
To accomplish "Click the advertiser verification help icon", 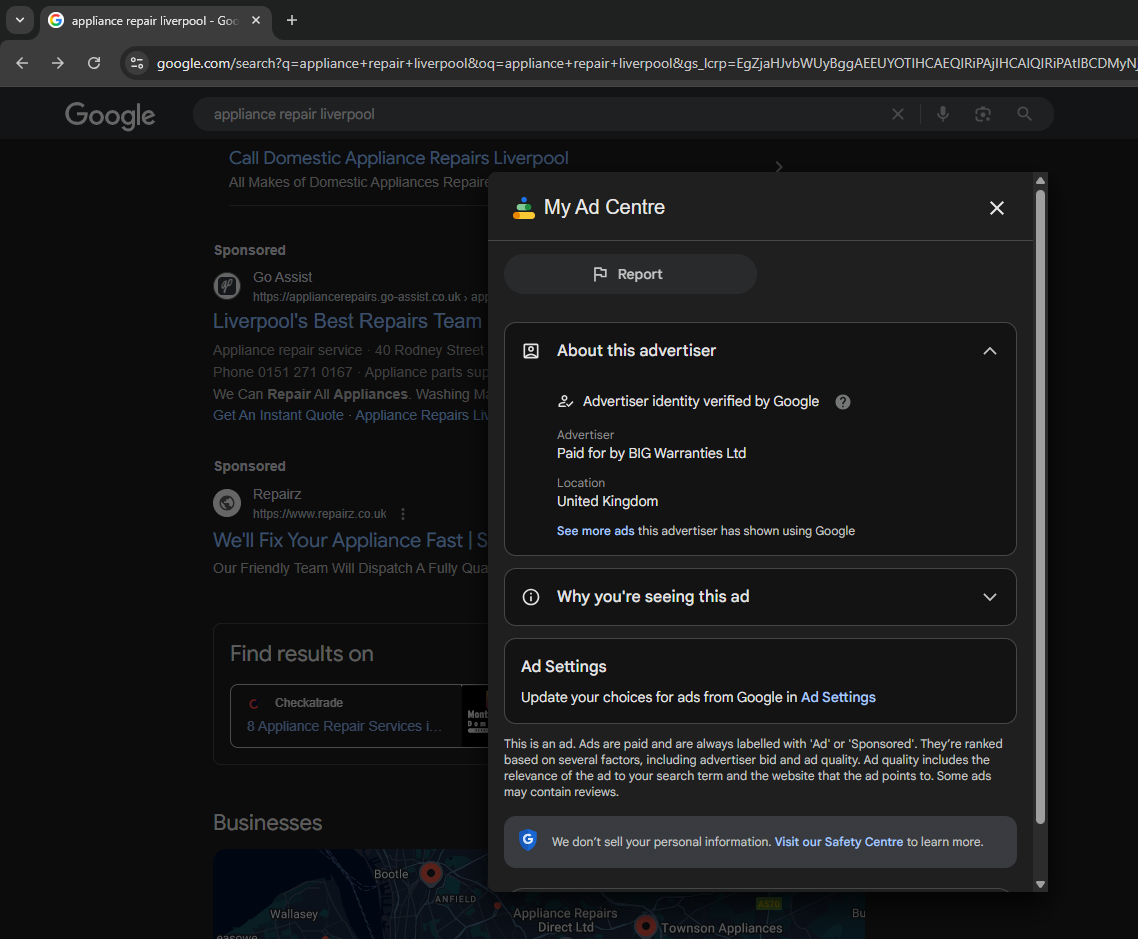I will (843, 402).
